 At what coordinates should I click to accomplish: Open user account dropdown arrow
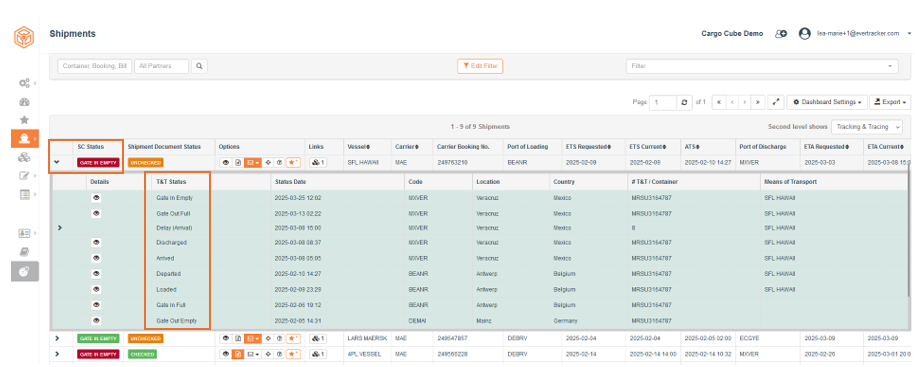[909, 34]
